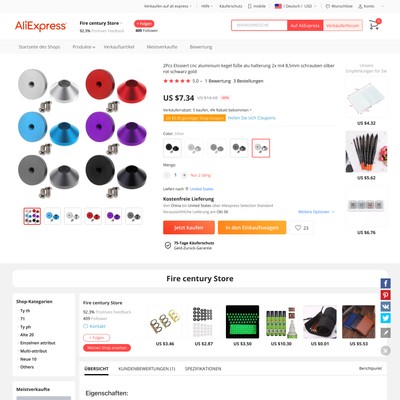Open the Wunschliste heart icon in header
The width and height of the screenshot is (400, 400).
(x=328, y=6)
